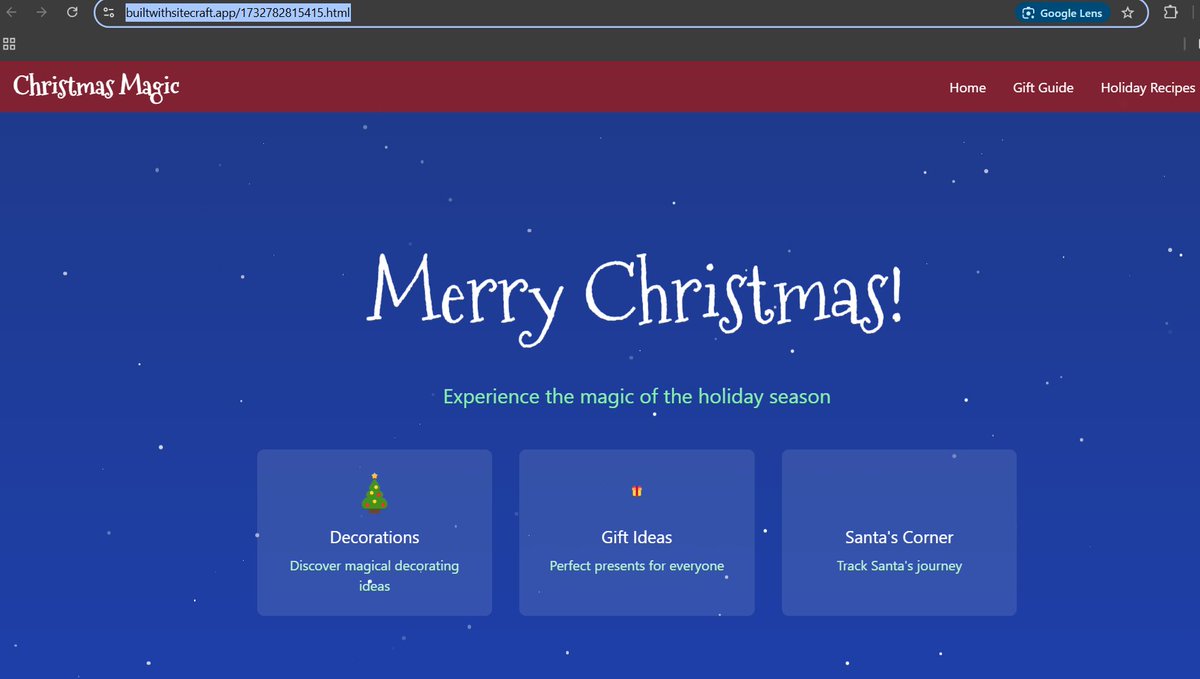Click the Merry Christmas heading

(x=637, y=295)
